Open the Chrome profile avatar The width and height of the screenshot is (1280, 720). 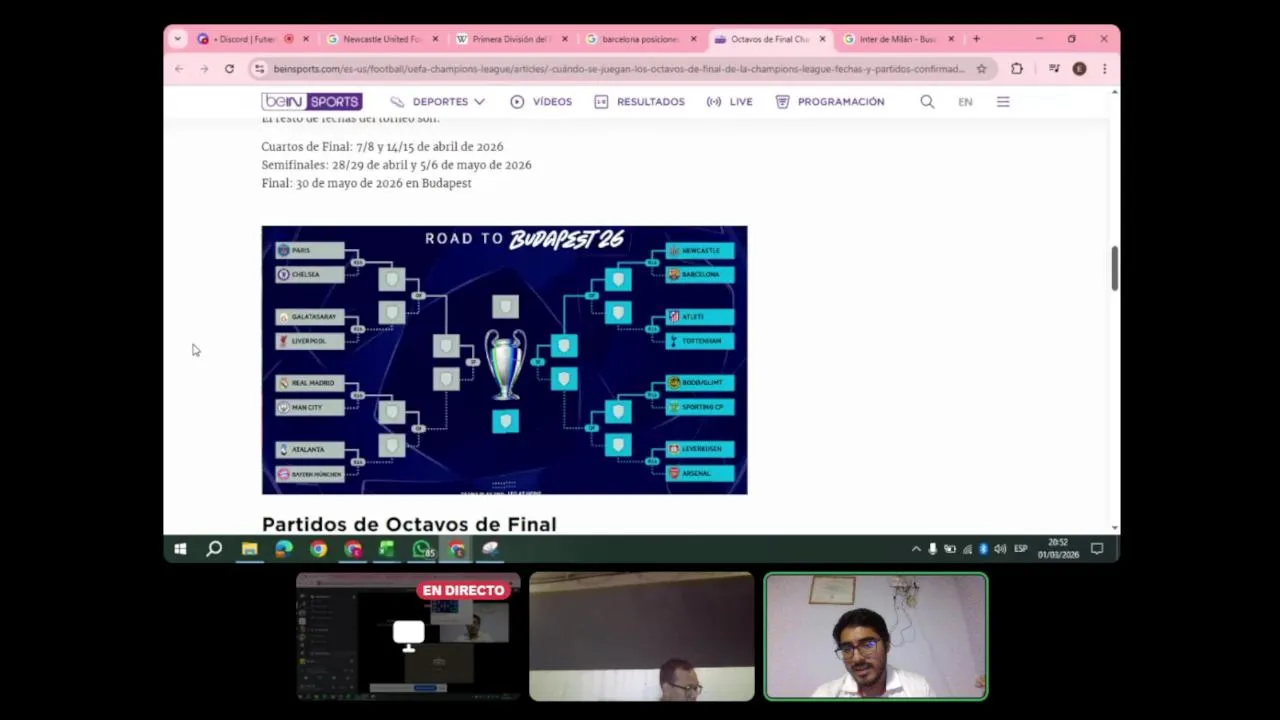tap(1079, 69)
